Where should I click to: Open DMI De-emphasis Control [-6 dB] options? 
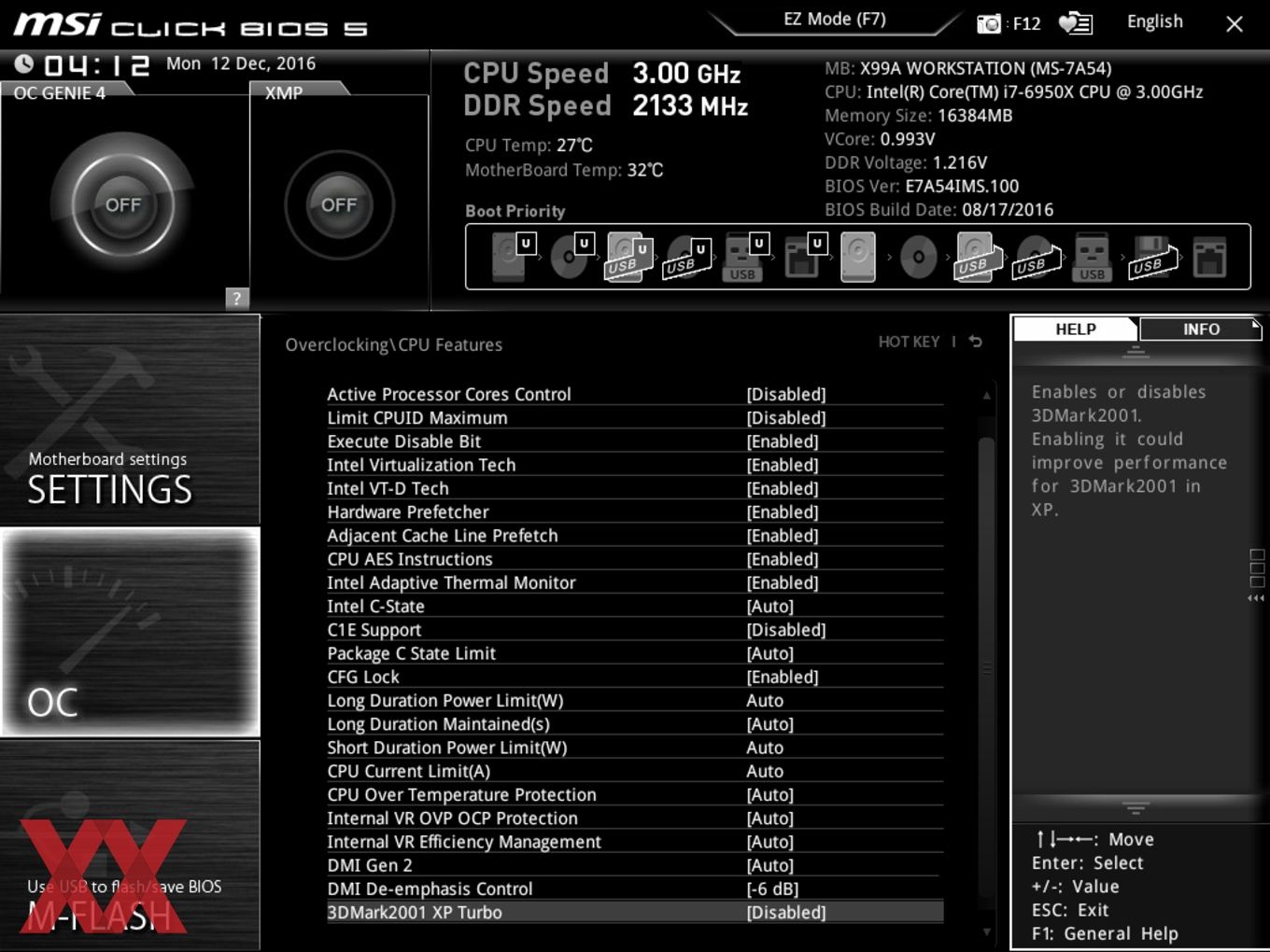click(x=772, y=889)
